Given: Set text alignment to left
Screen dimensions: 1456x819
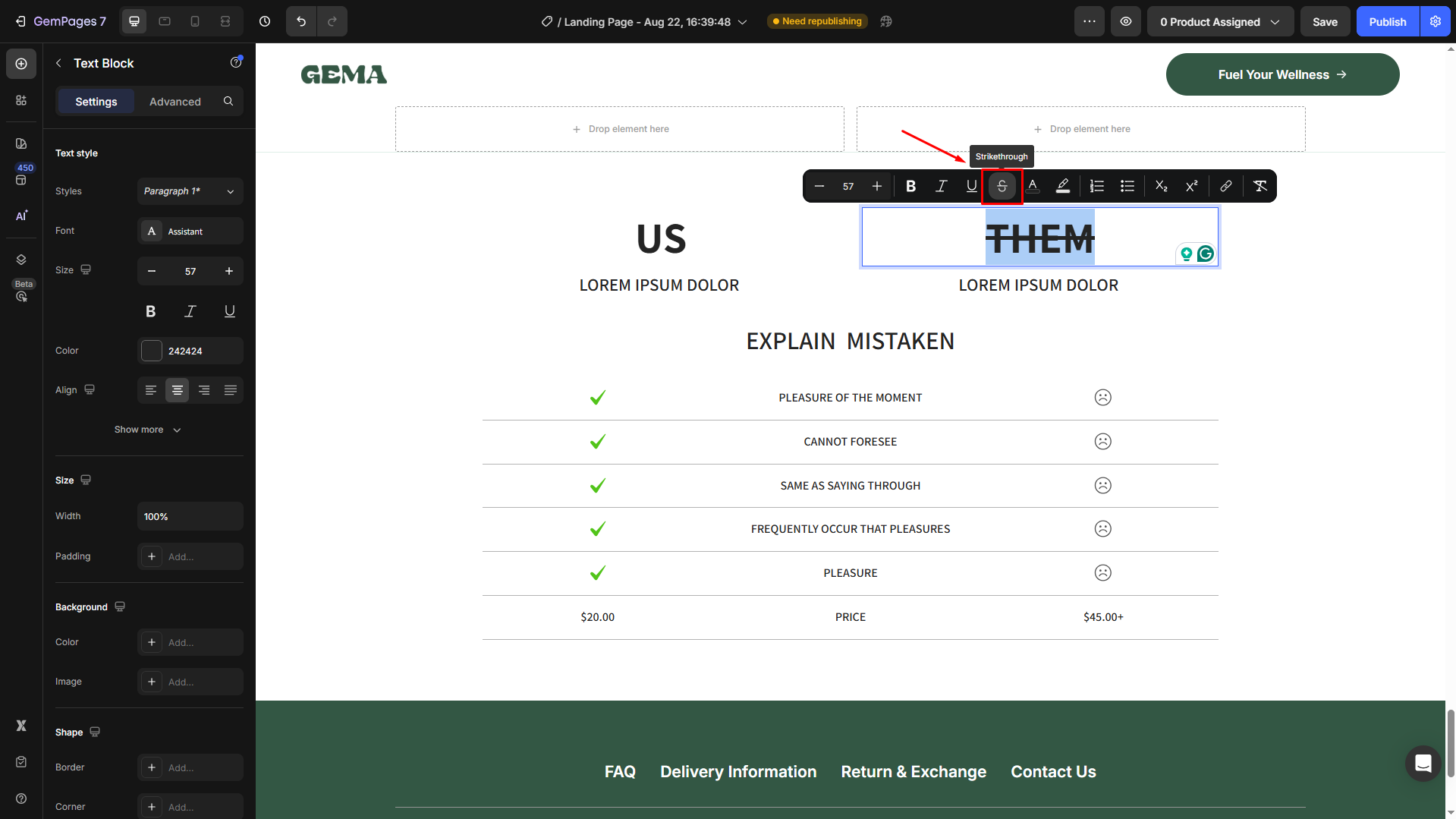Looking at the screenshot, I should point(151,390).
